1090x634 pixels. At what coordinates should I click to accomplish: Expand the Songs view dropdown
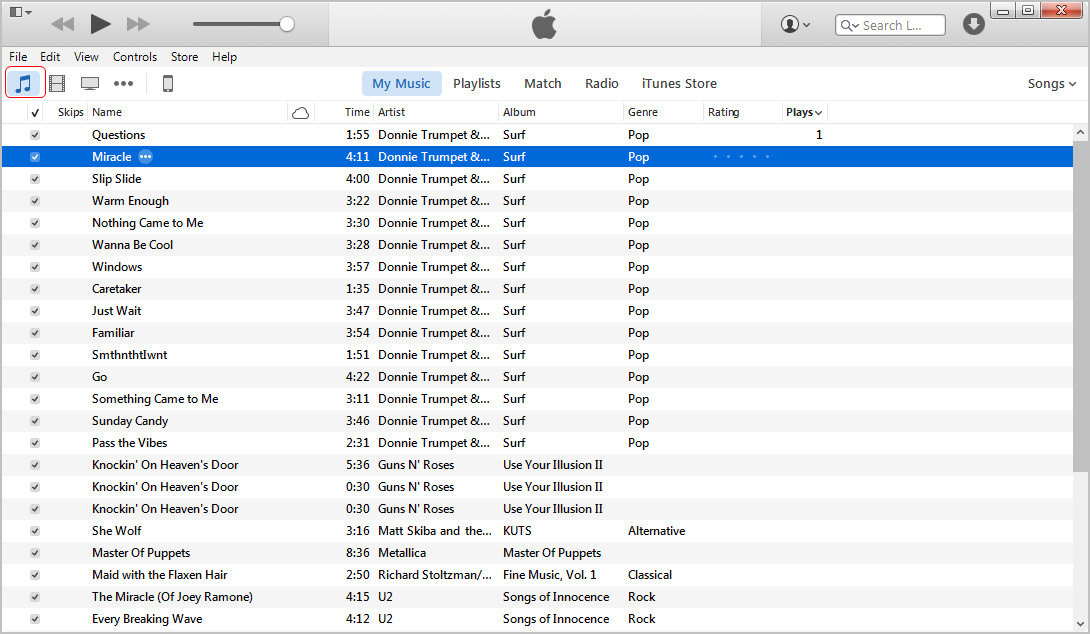(1052, 83)
